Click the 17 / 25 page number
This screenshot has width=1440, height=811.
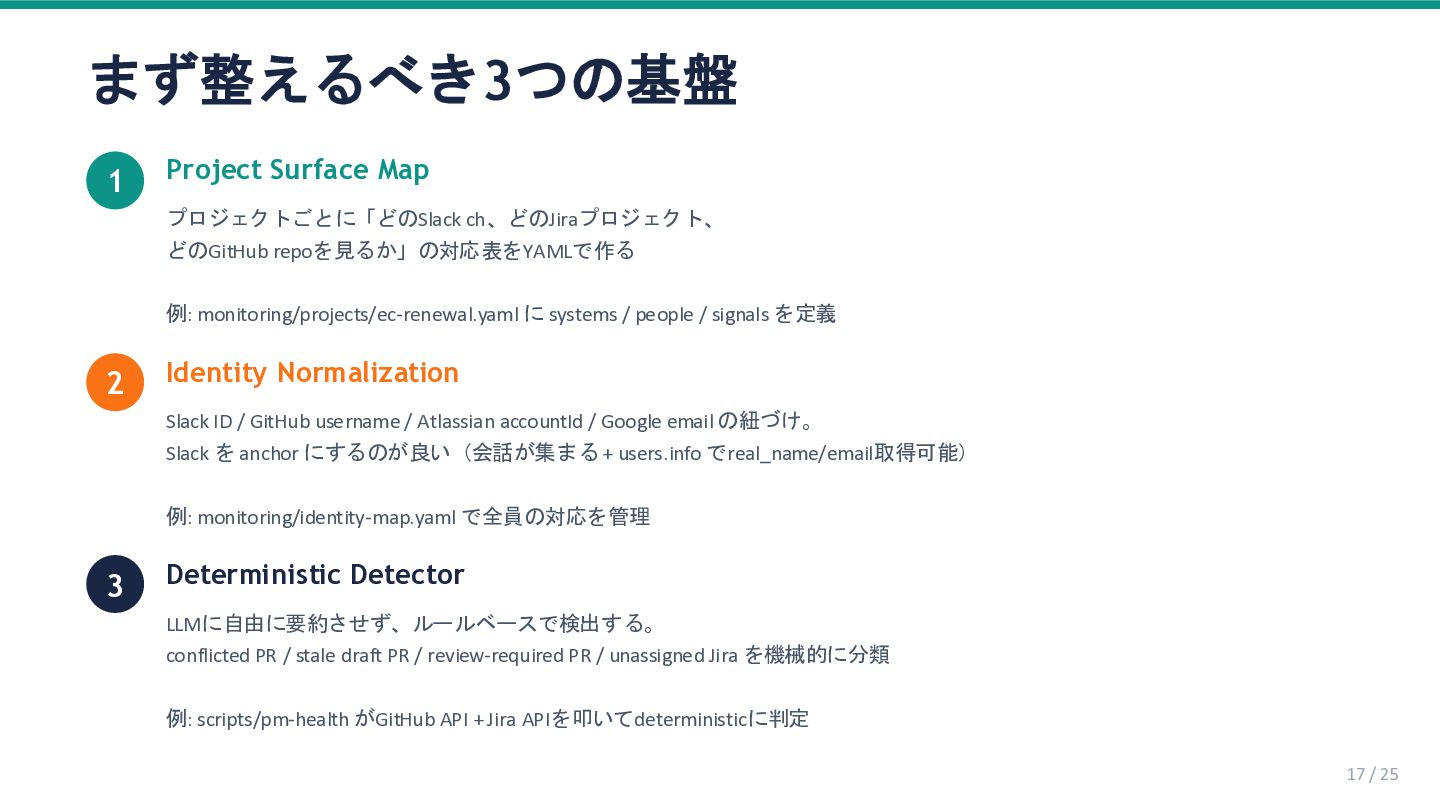1372,774
